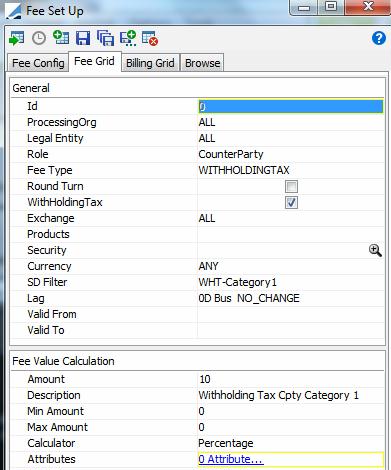Open the 0 Attribute link
The image size is (391, 470).
point(230,459)
